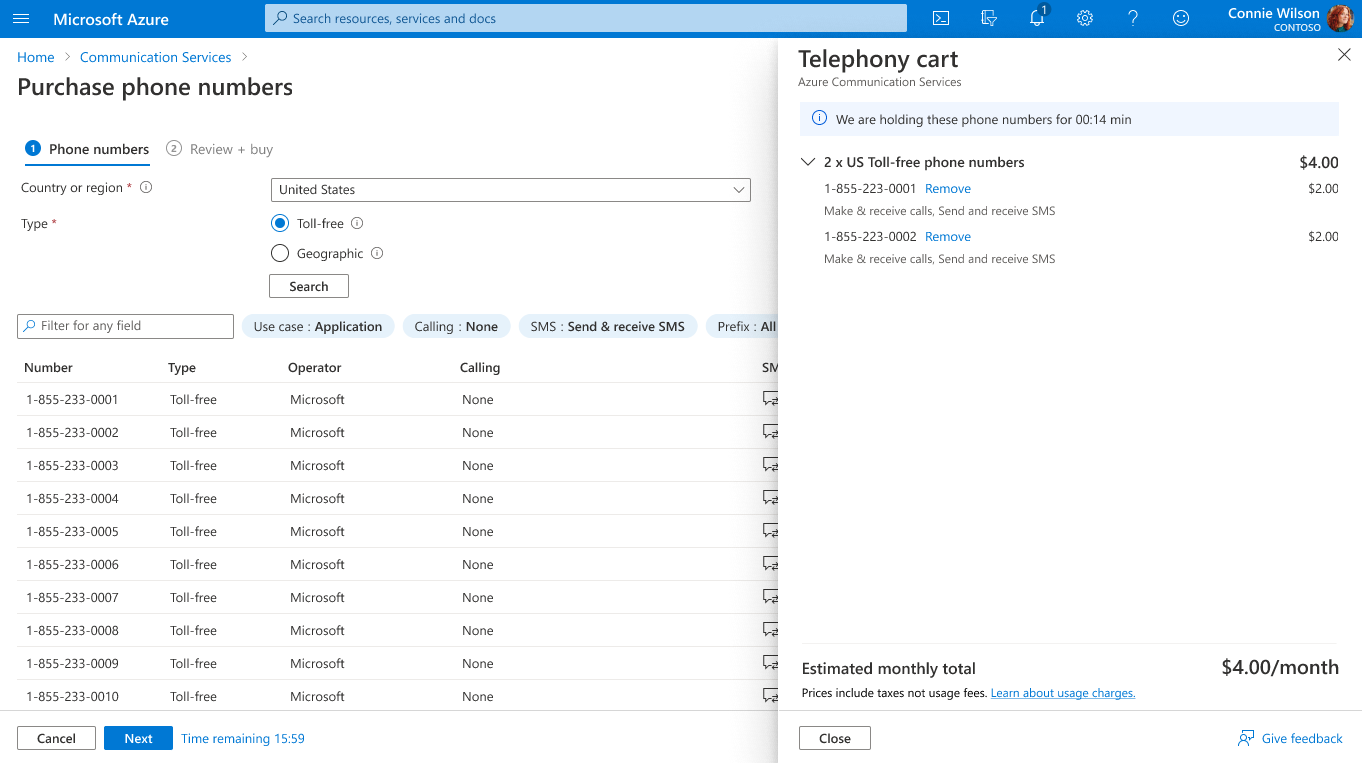Click the Filter for any field box

tap(126, 326)
